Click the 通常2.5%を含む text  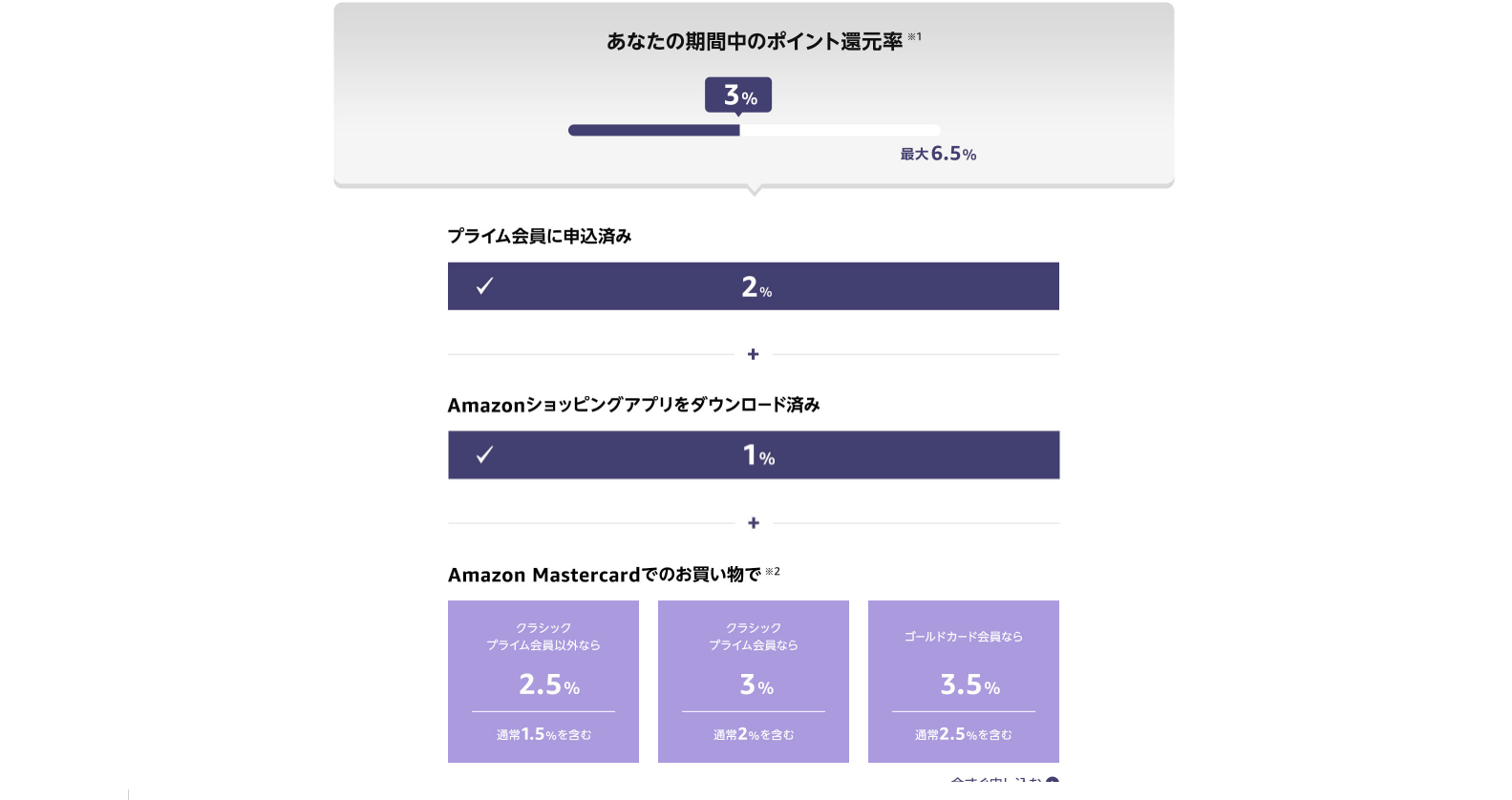(964, 734)
